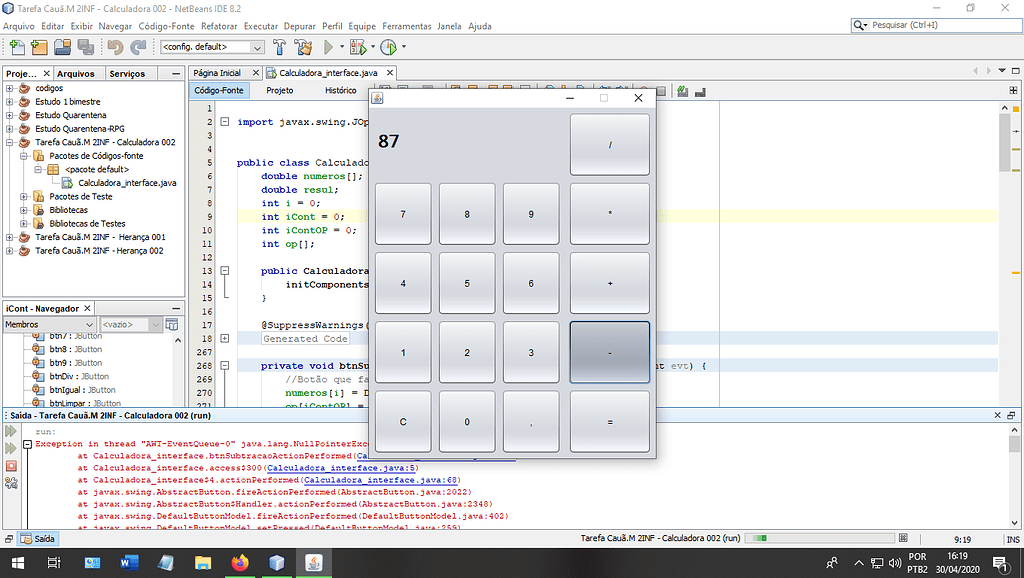The width and height of the screenshot is (1024, 578).
Task: Click the Build Project hammer icon
Action: [x=279, y=47]
